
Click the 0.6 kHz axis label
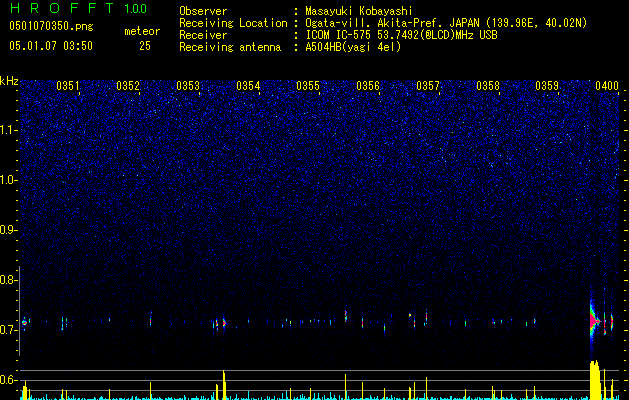pyautogui.click(x=9, y=380)
